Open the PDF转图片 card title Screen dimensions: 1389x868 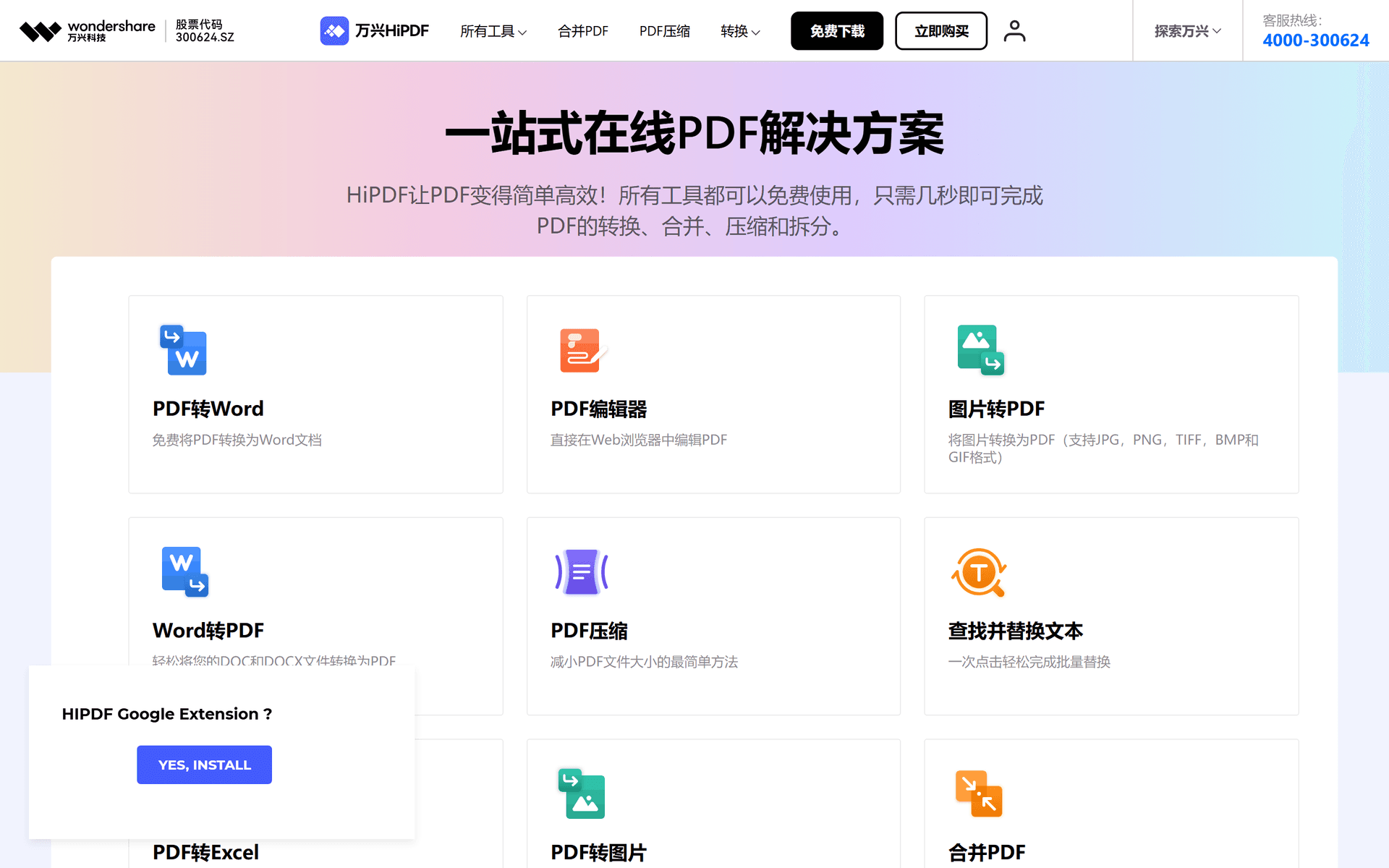[x=599, y=852]
